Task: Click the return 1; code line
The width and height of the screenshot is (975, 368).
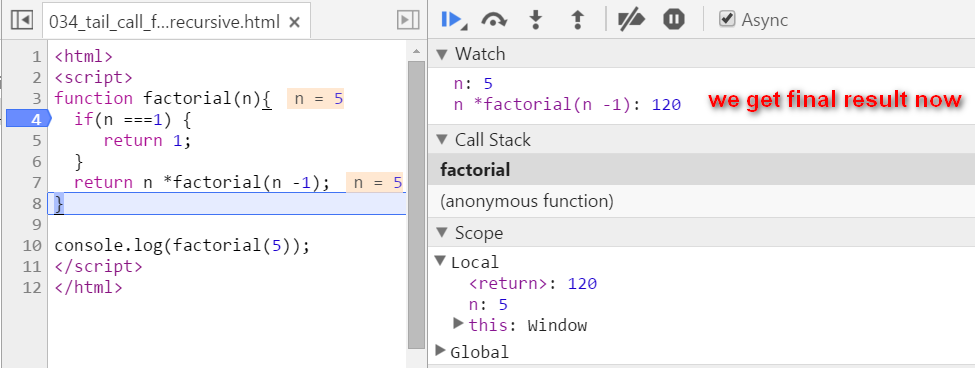Action: [147, 140]
